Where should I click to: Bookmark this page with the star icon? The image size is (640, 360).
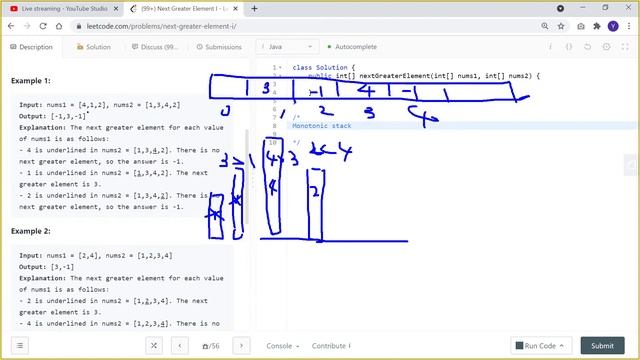[561, 26]
